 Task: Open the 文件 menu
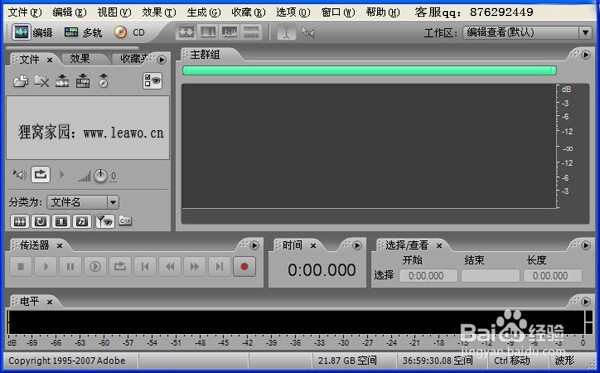pyautogui.click(x=24, y=13)
